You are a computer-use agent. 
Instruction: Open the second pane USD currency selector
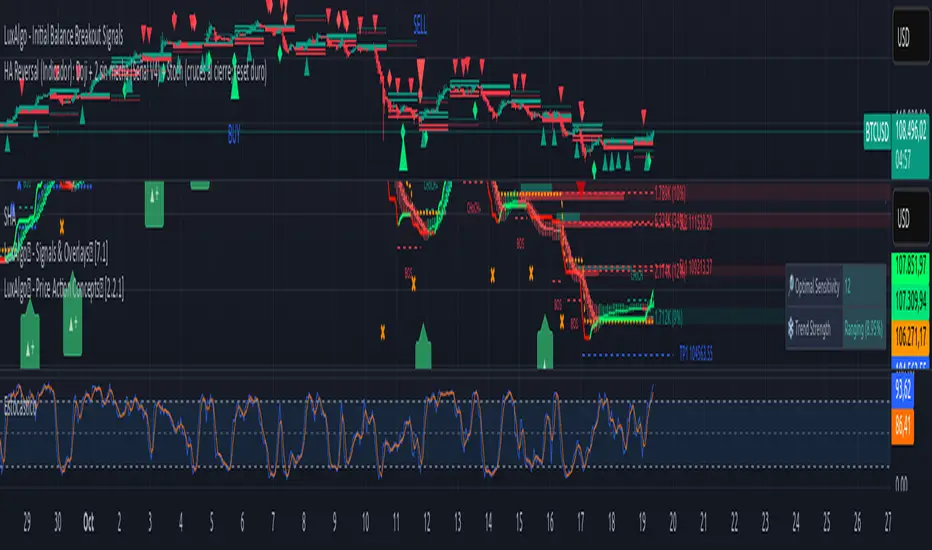[910, 218]
